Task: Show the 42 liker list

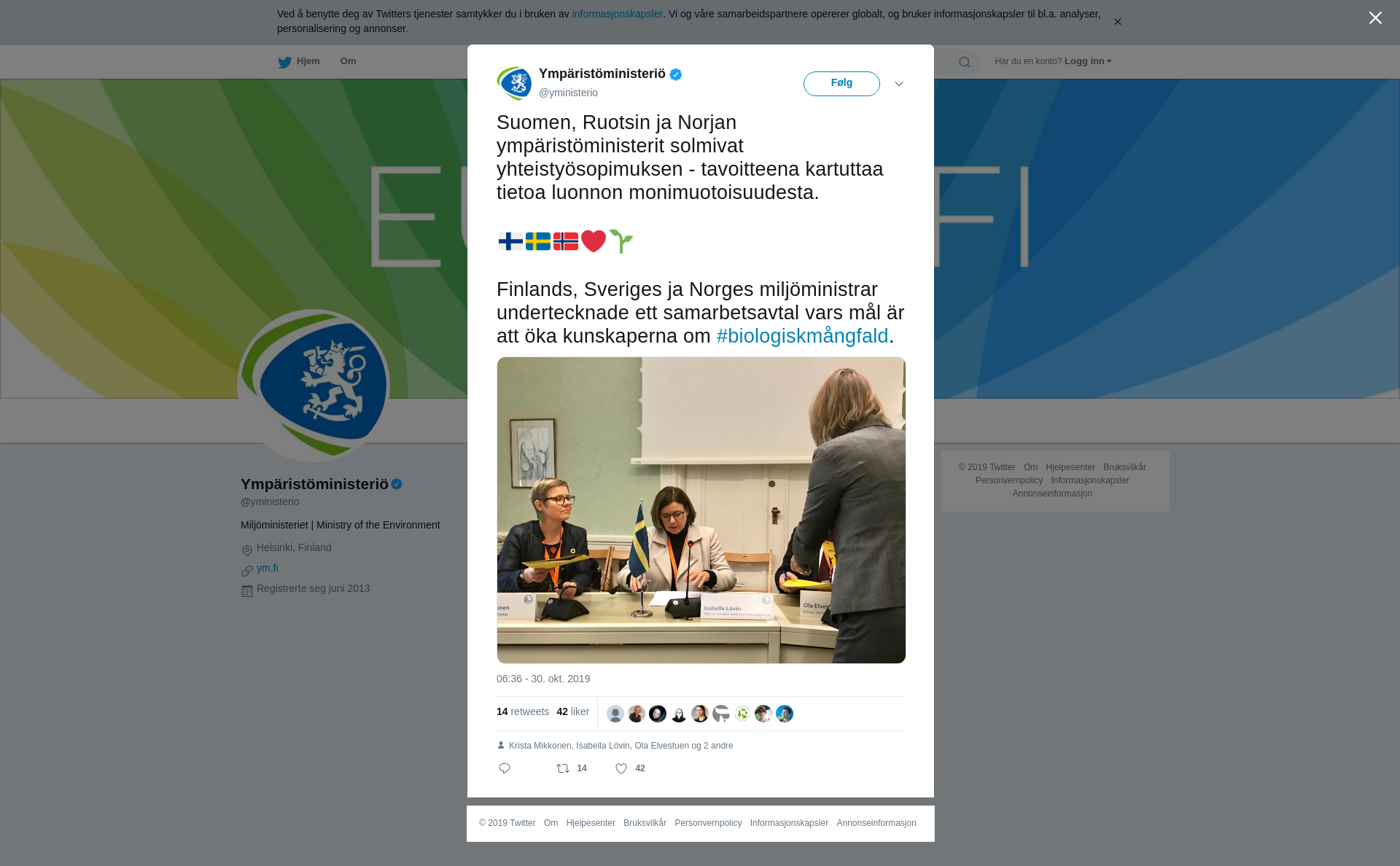Action: (573, 711)
